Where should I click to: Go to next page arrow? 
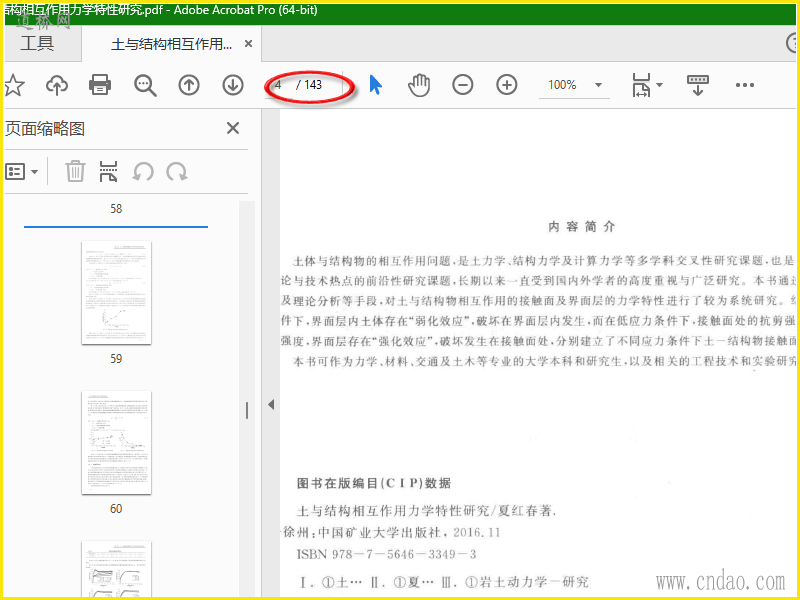click(x=233, y=85)
